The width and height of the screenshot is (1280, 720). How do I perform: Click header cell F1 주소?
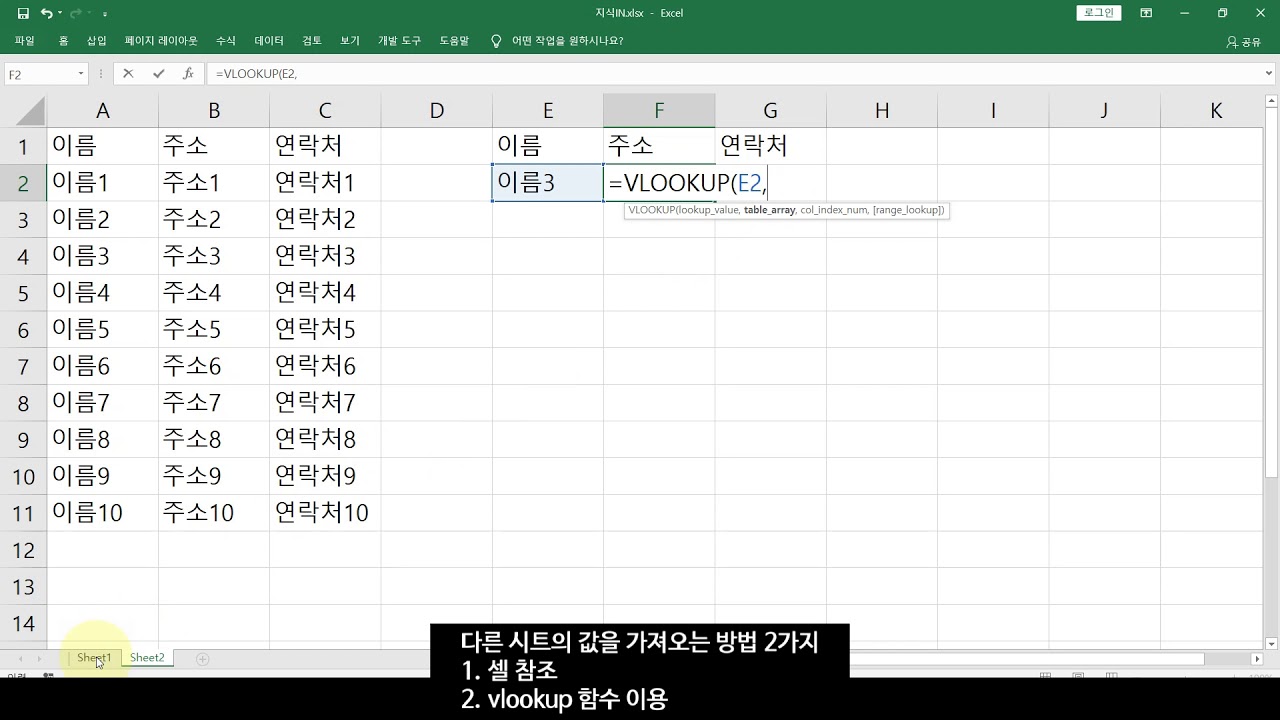click(659, 146)
